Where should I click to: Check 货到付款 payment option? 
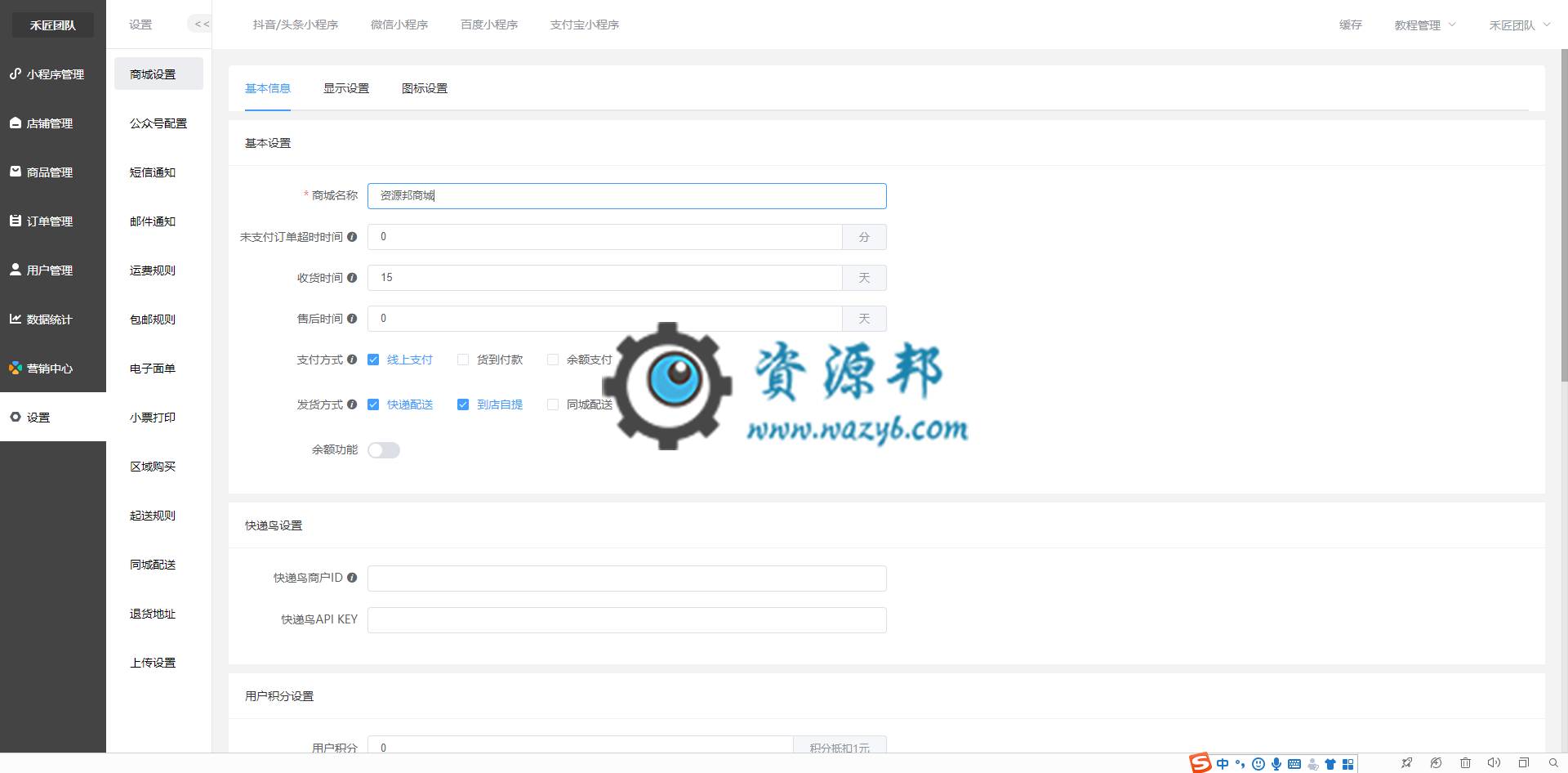click(x=463, y=360)
